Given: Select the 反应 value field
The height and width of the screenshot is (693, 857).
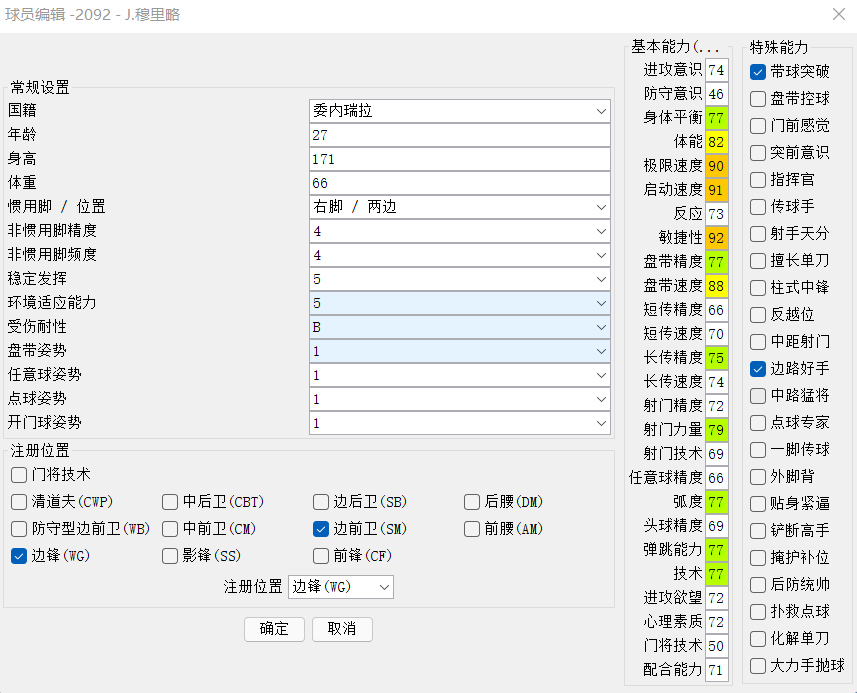Looking at the screenshot, I should tap(717, 214).
